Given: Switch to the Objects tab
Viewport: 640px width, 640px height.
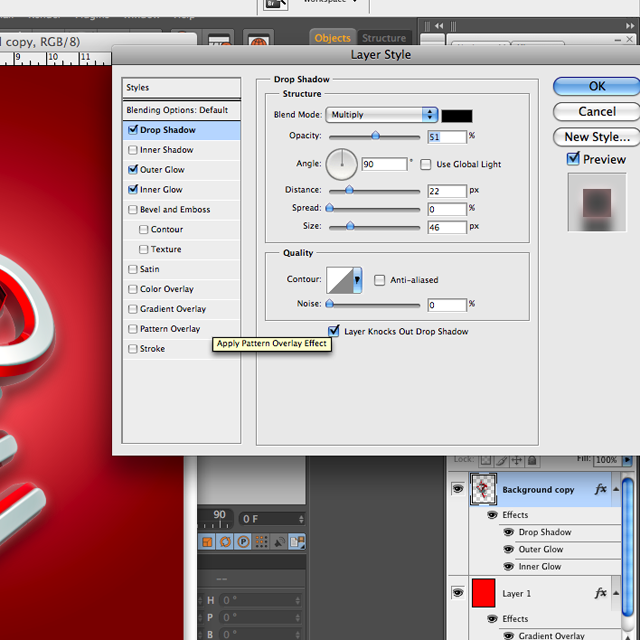Looking at the screenshot, I should [x=332, y=38].
